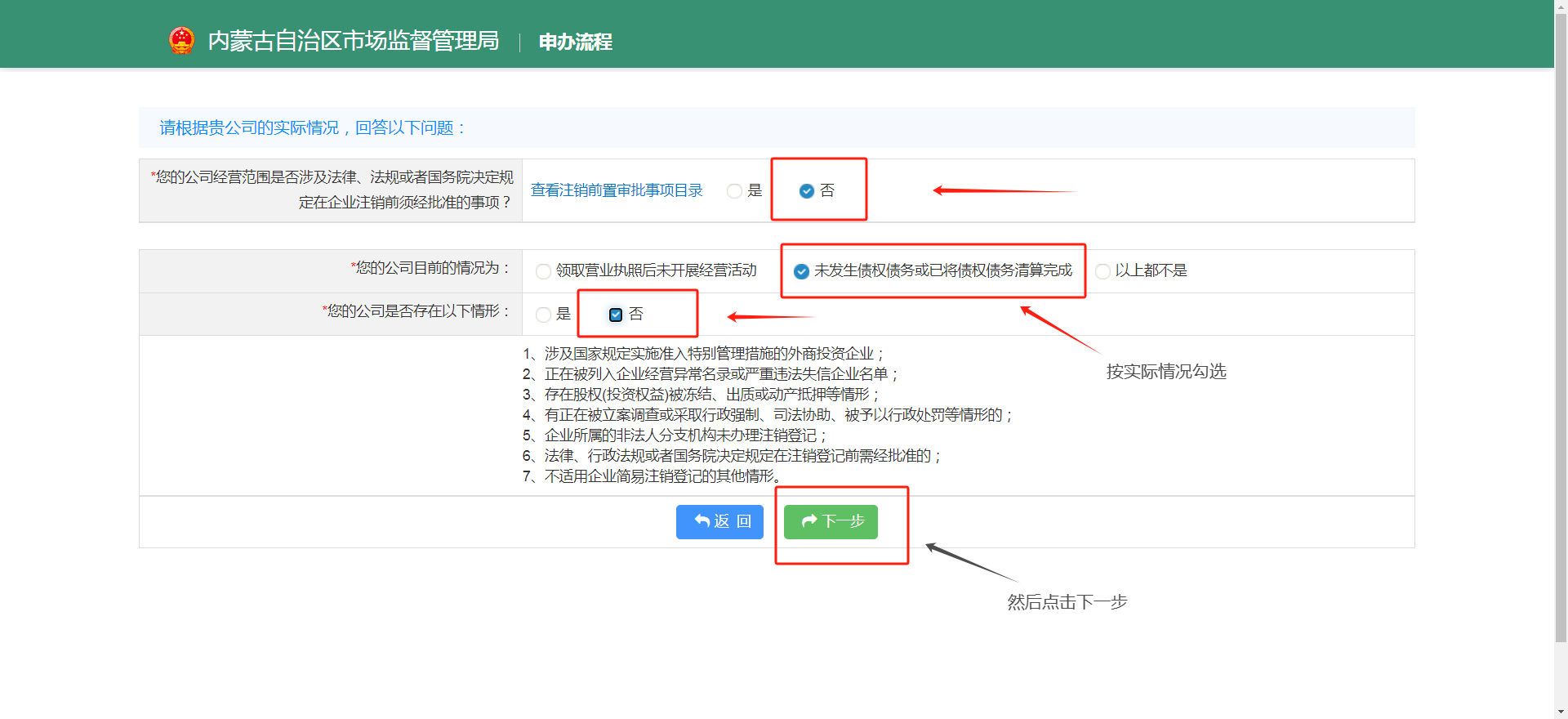Viewport: 1568px width, 719px height.
Task: Select the 以上都不是 radio option
Action: click(x=1102, y=271)
